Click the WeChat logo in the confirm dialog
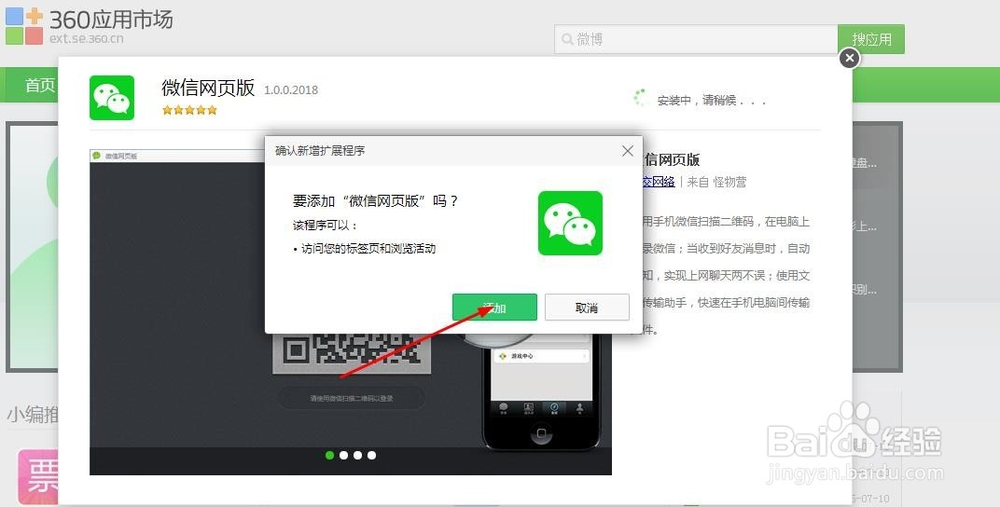 [x=570, y=223]
